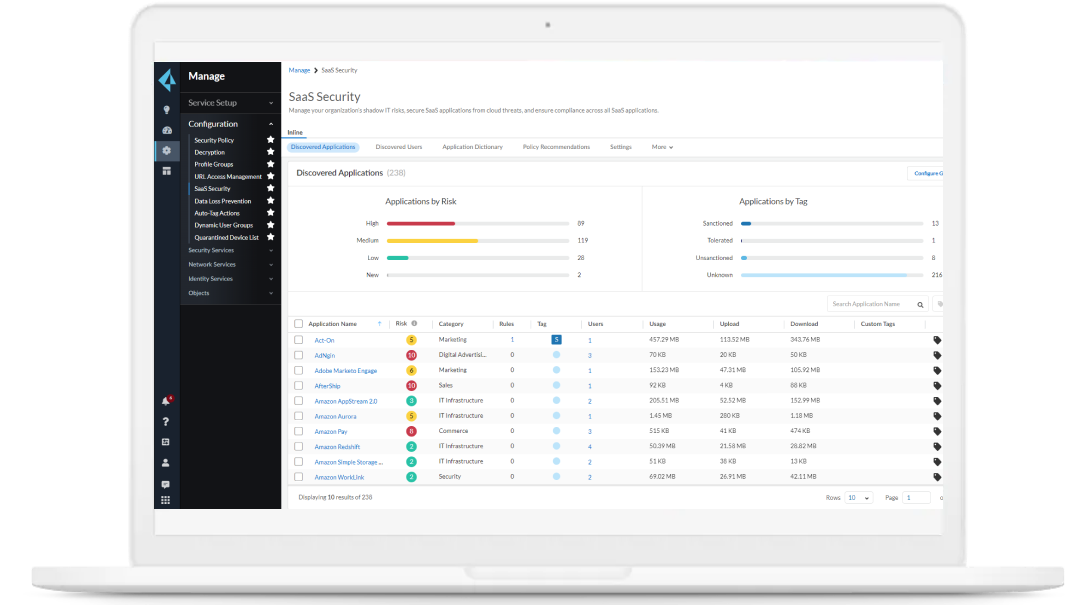Click the search magnifier in Application Name search

919,303
